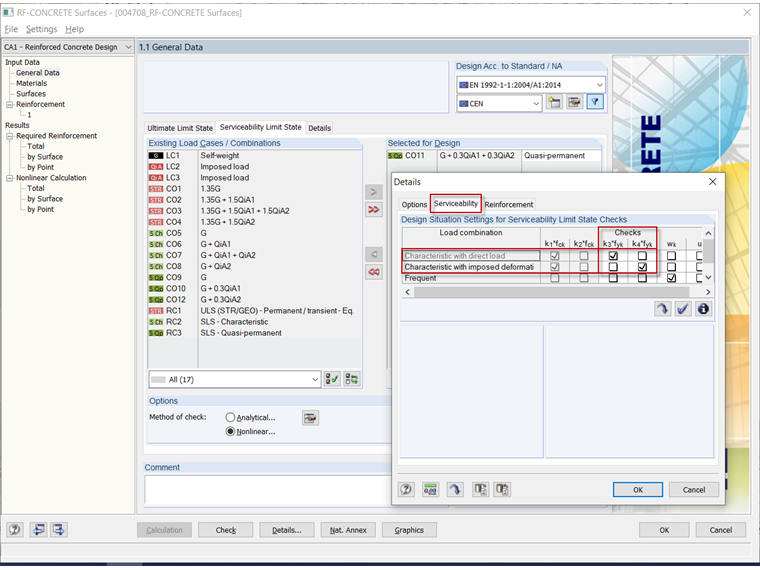This screenshot has height=570, width=760.
Task: Remove selected load case with left arrow
Action: pyautogui.click(x=374, y=254)
